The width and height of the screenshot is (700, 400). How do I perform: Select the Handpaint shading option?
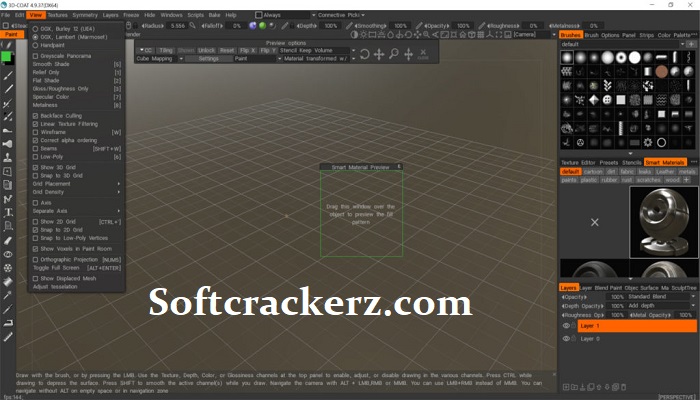pyautogui.click(x=48, y=45)
